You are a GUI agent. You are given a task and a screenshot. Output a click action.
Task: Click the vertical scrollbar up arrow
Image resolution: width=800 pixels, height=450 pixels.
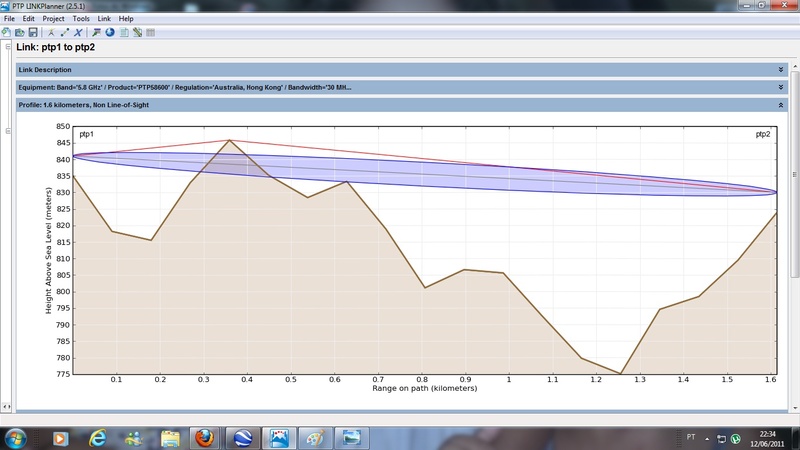(x=795, y=67)
